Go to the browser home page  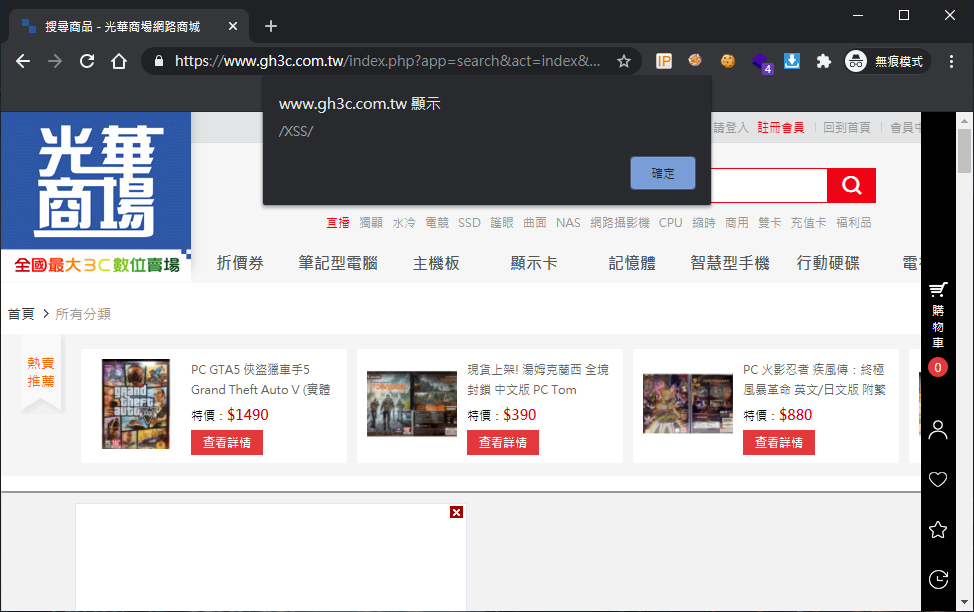[x=119, y=61]
